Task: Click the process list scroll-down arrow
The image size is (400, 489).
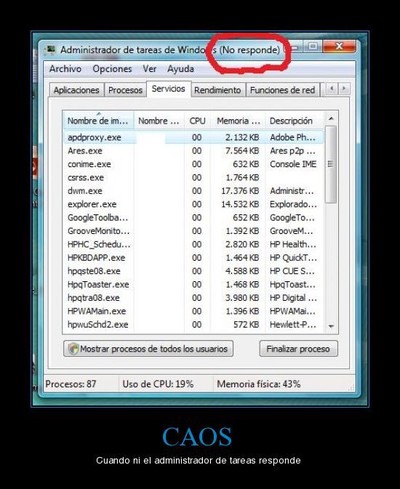Action: 331,326
